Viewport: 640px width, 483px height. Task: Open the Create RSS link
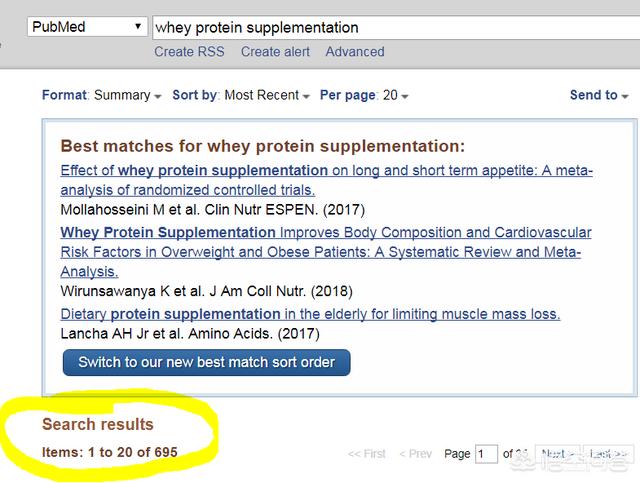[189, 52]
